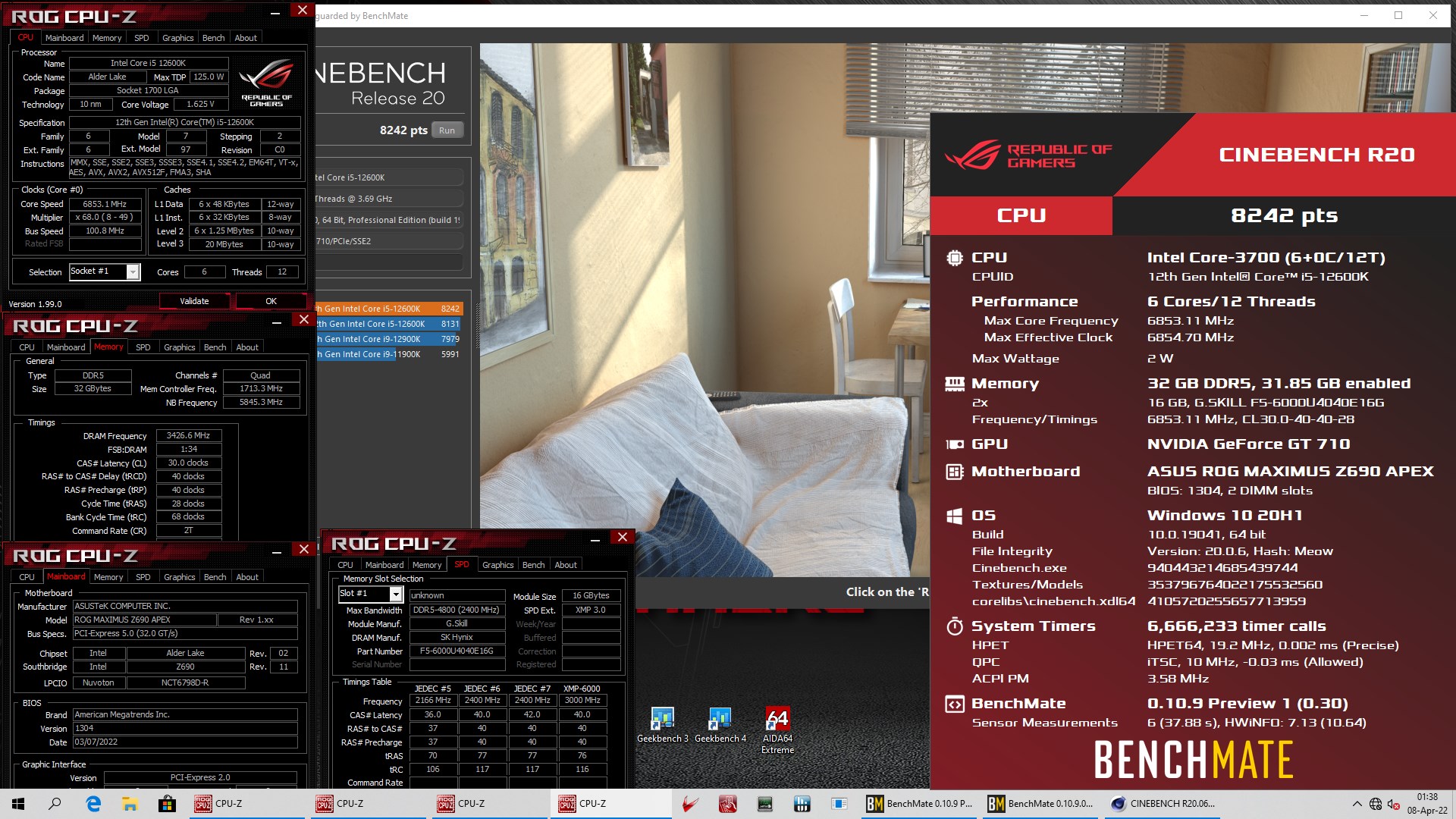Open HWiNFO blue bars taskbar icon
Image resolution: width=1456 pixels, height=819 pixels.
coord(802,804)
